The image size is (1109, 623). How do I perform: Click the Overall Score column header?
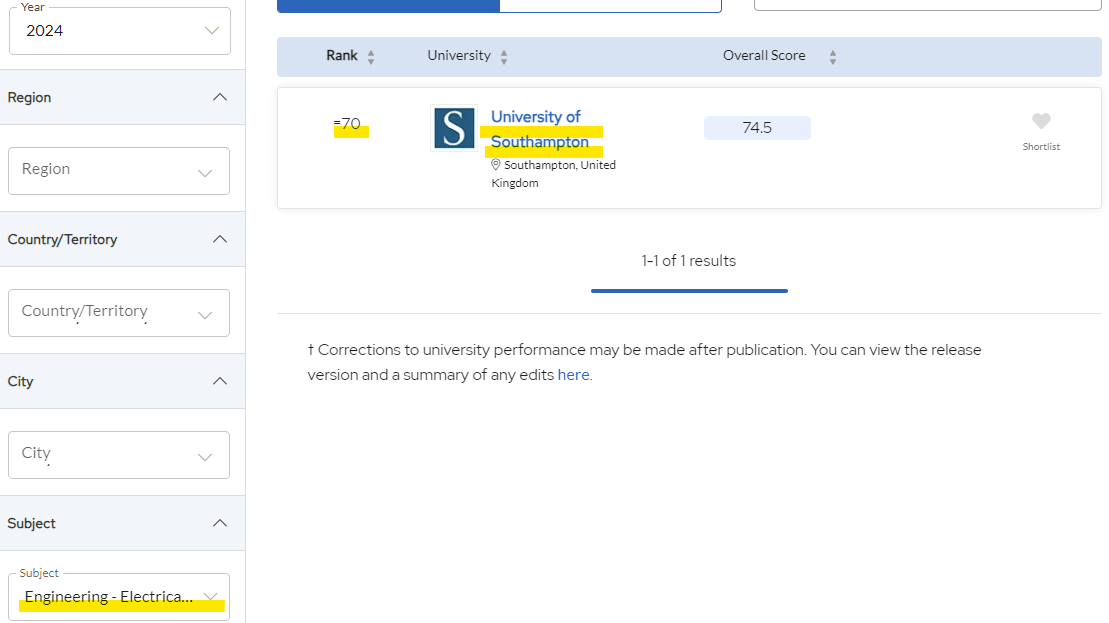tap(764, 56)
